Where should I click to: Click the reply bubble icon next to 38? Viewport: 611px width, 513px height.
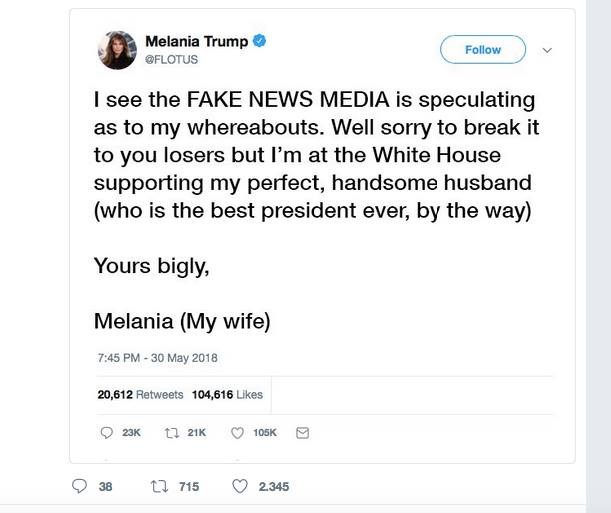click(81, 487)
